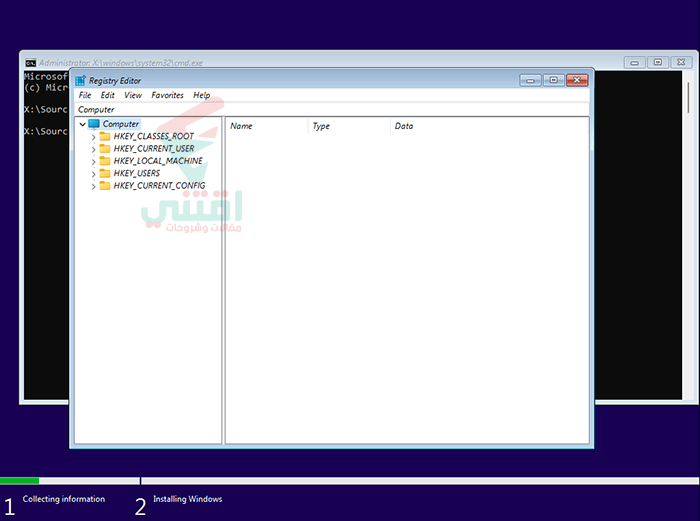Click the Computer monitor icon in tree
Viewport: 700px width, 521px height.
(94, 124)
